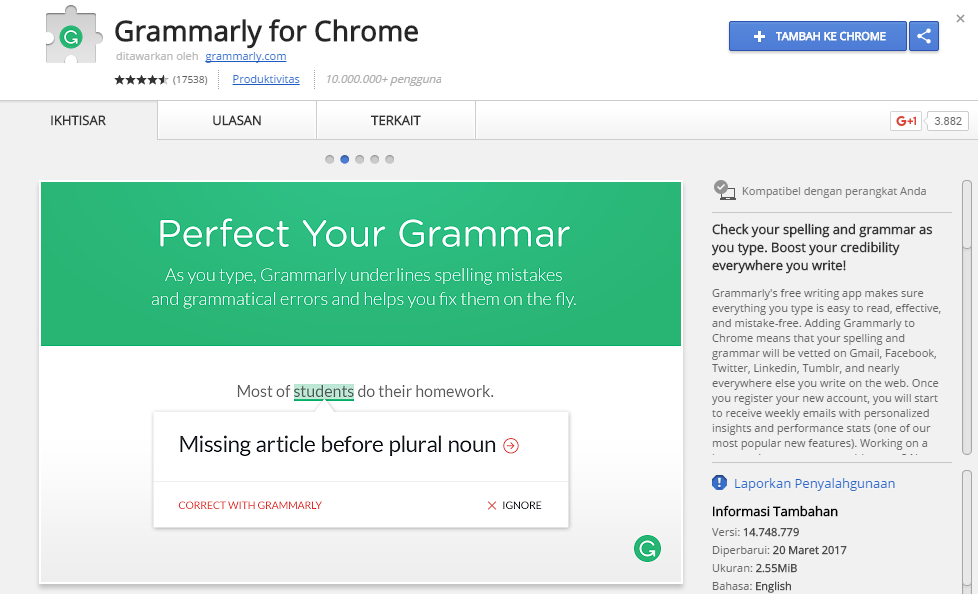Select the last carousel dot
Image resolution: width=978 pixels, height=594 pixels.
tap(390, 159)
